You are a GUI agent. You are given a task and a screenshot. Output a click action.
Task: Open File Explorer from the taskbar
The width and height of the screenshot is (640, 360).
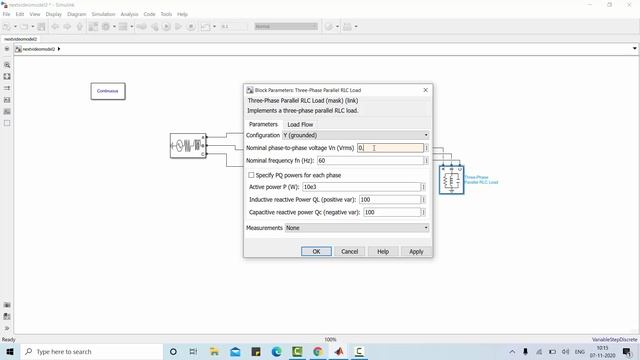click(x=214, y=351)
